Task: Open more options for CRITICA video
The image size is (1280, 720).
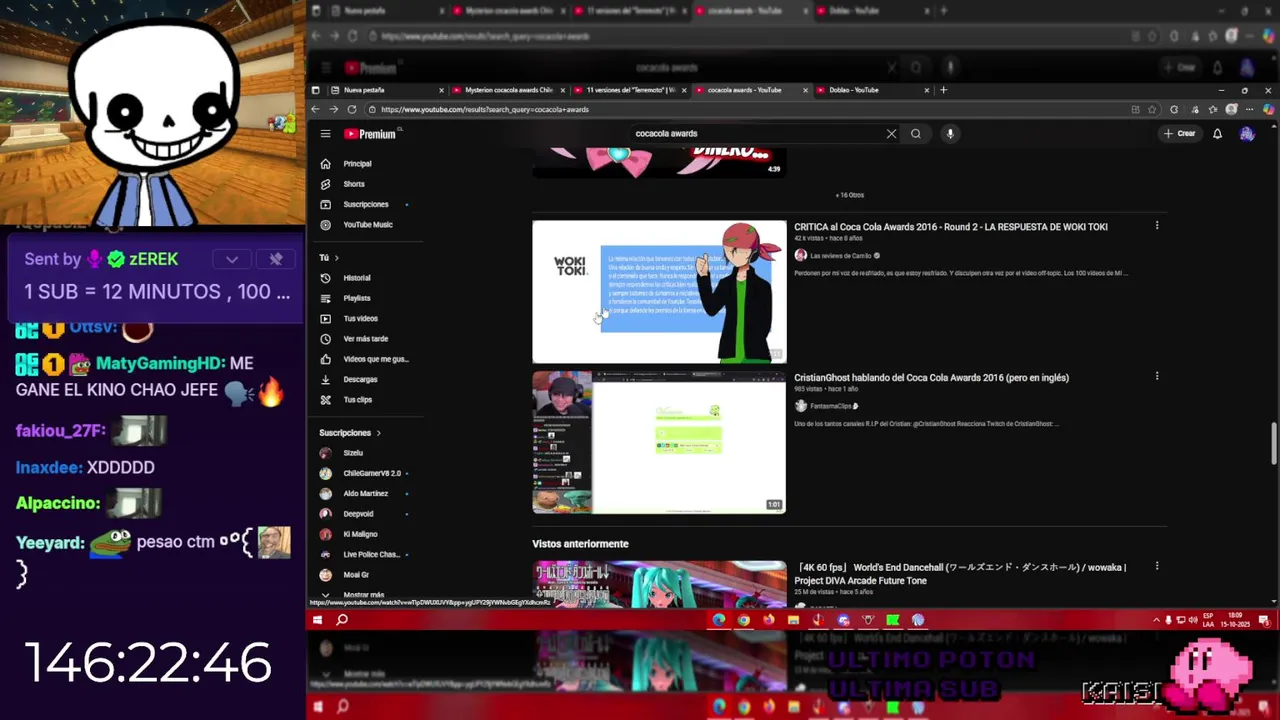Action: click(x=1157, y=226)
